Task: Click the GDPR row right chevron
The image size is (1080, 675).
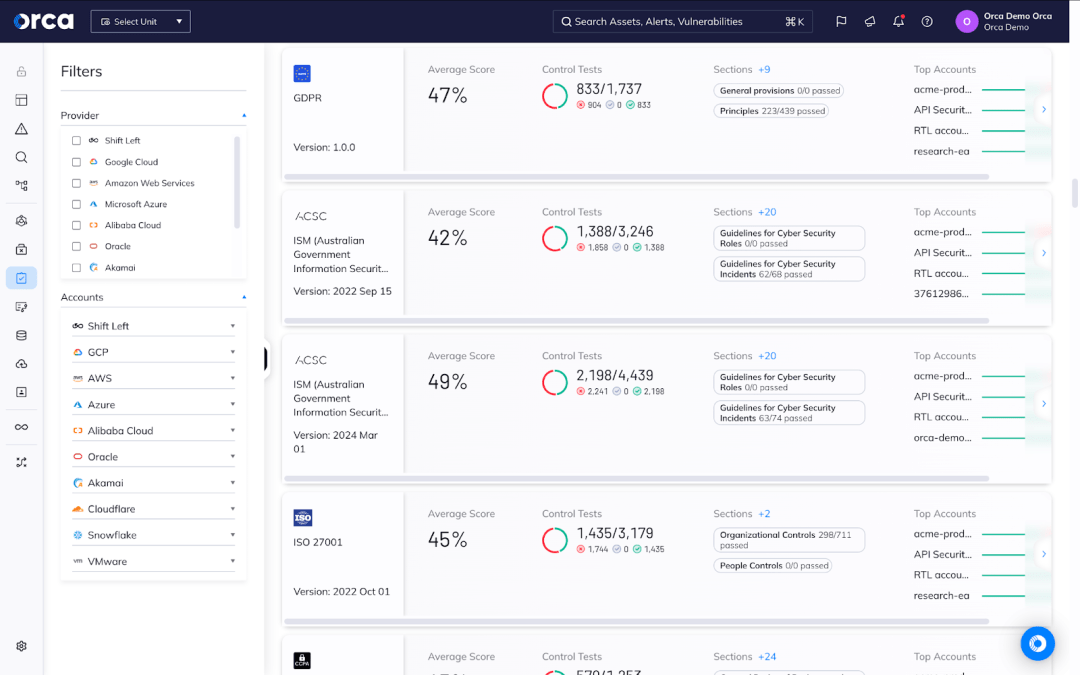Action: coord(1044,110)
